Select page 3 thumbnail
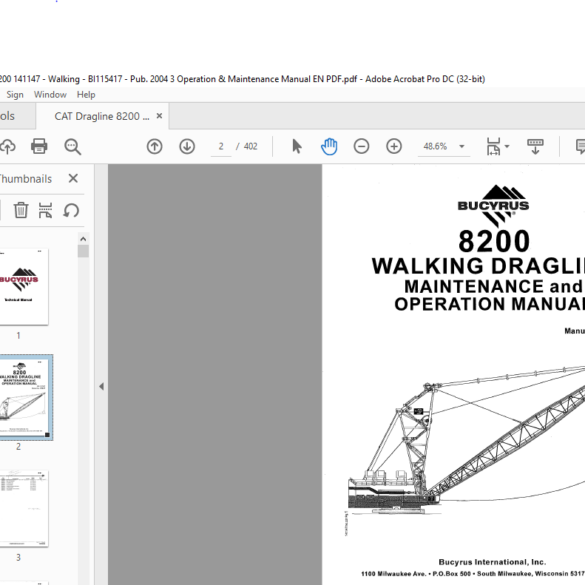The height and width of the screenshot is (585, 585). pos(24,509)
